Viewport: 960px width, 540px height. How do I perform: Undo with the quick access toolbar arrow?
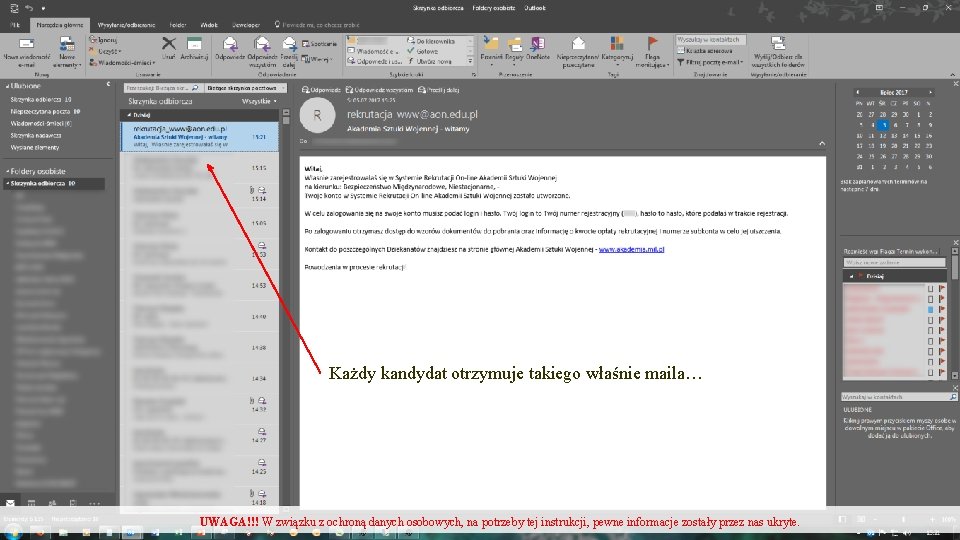pyautogui.click(x=28, y=8)
